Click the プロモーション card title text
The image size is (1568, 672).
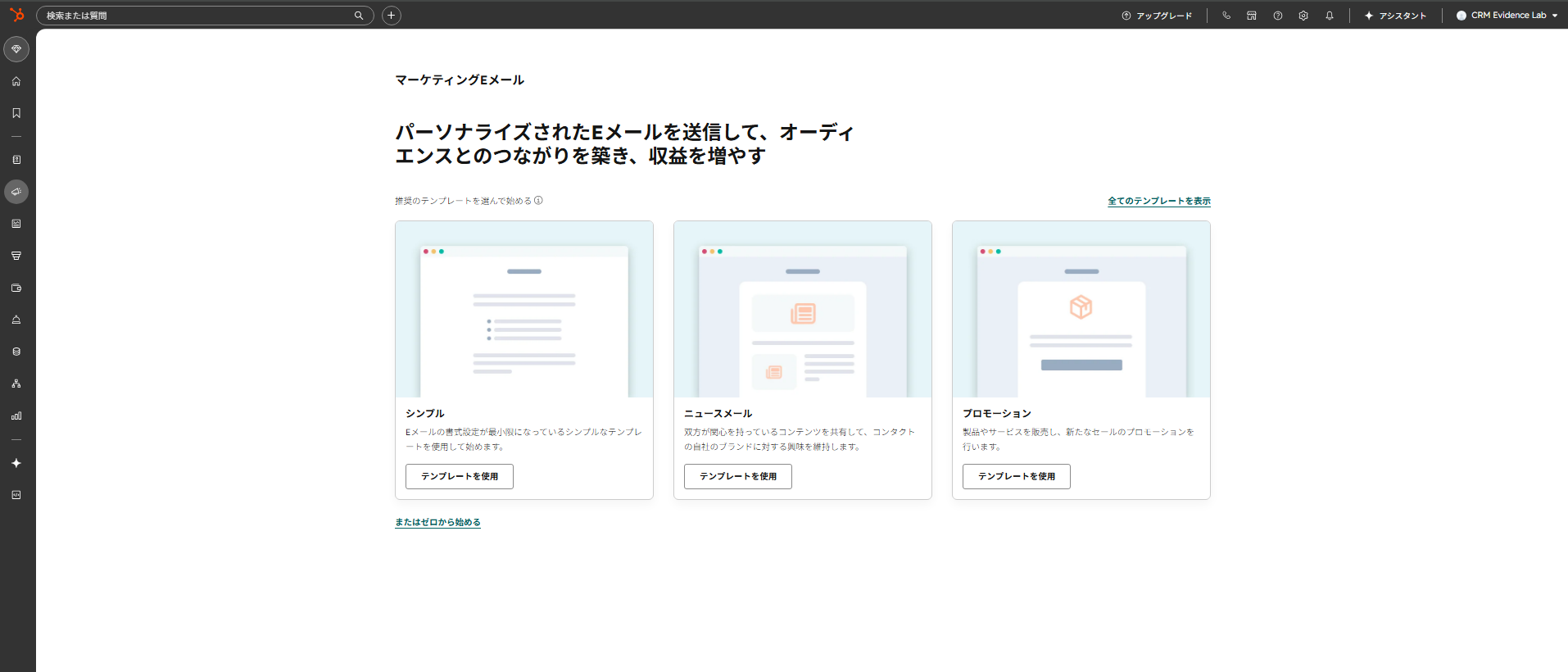(997, 413)
